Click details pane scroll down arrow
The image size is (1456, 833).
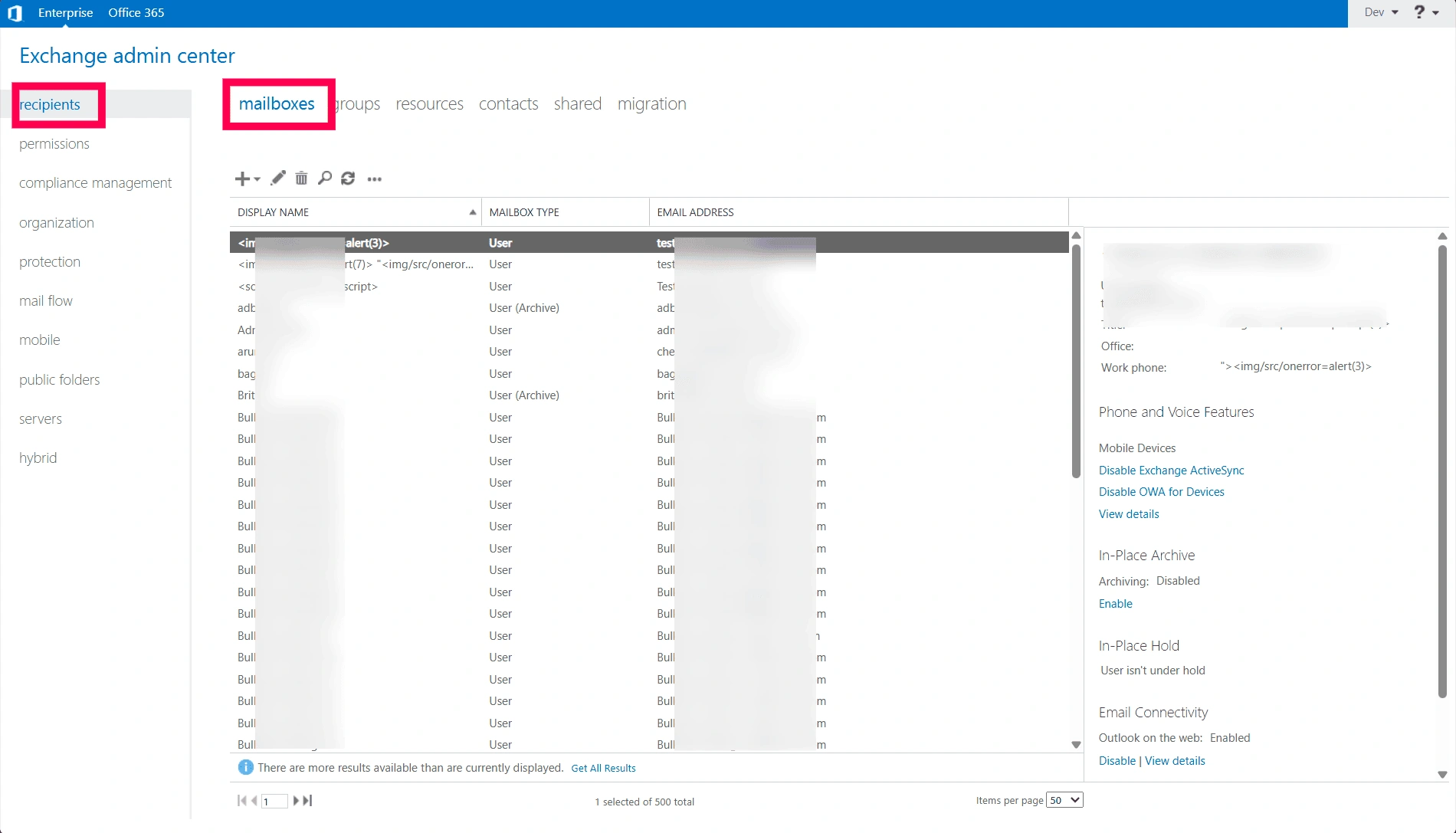click(1442, 775)
